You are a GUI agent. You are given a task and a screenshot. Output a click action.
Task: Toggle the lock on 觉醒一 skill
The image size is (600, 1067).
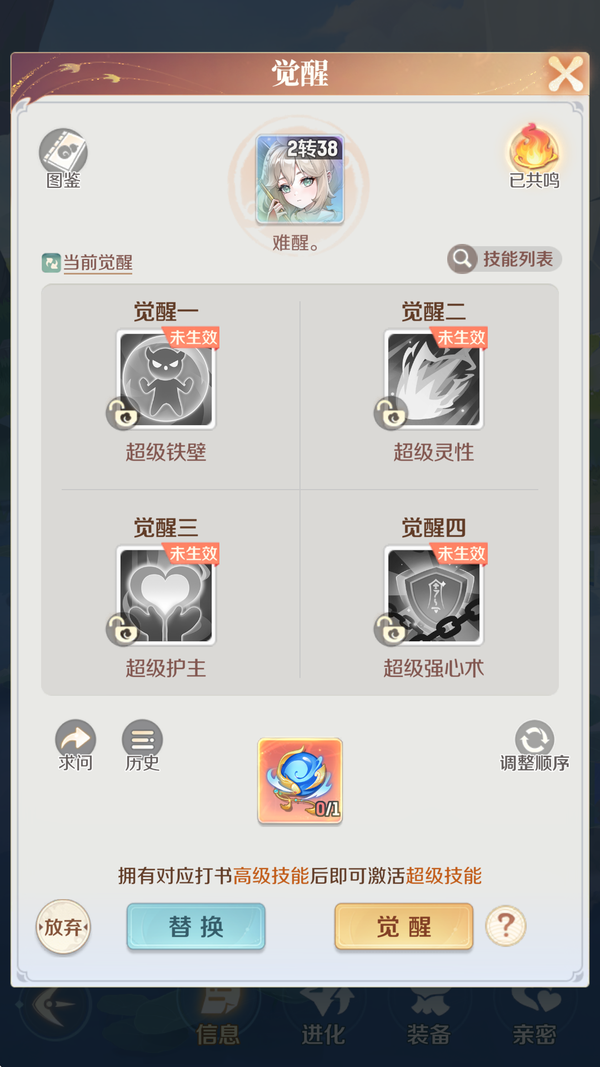[122, 413]
